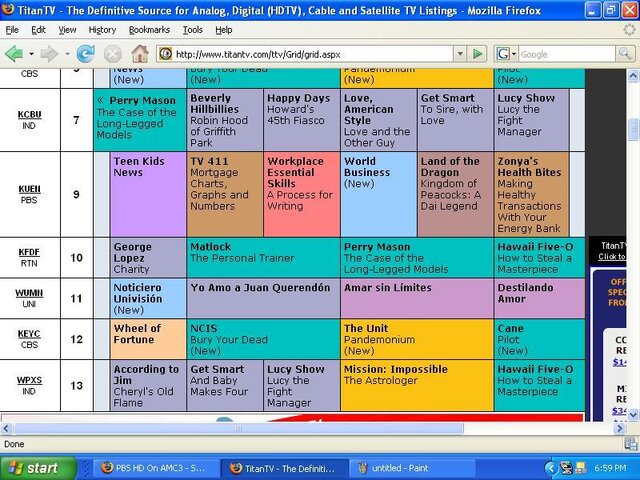The image size is (640, 480).
Task: Open the Bookmarks menu
Action: [149, 30]
